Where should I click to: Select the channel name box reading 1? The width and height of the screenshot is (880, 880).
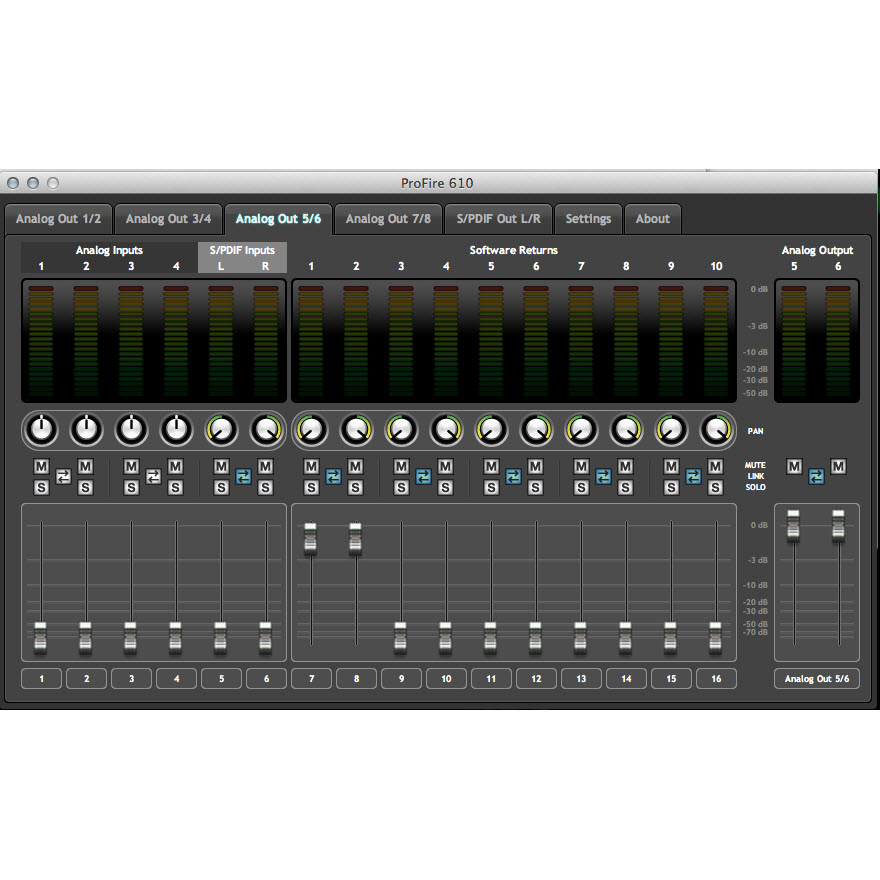tap(42, 679)
